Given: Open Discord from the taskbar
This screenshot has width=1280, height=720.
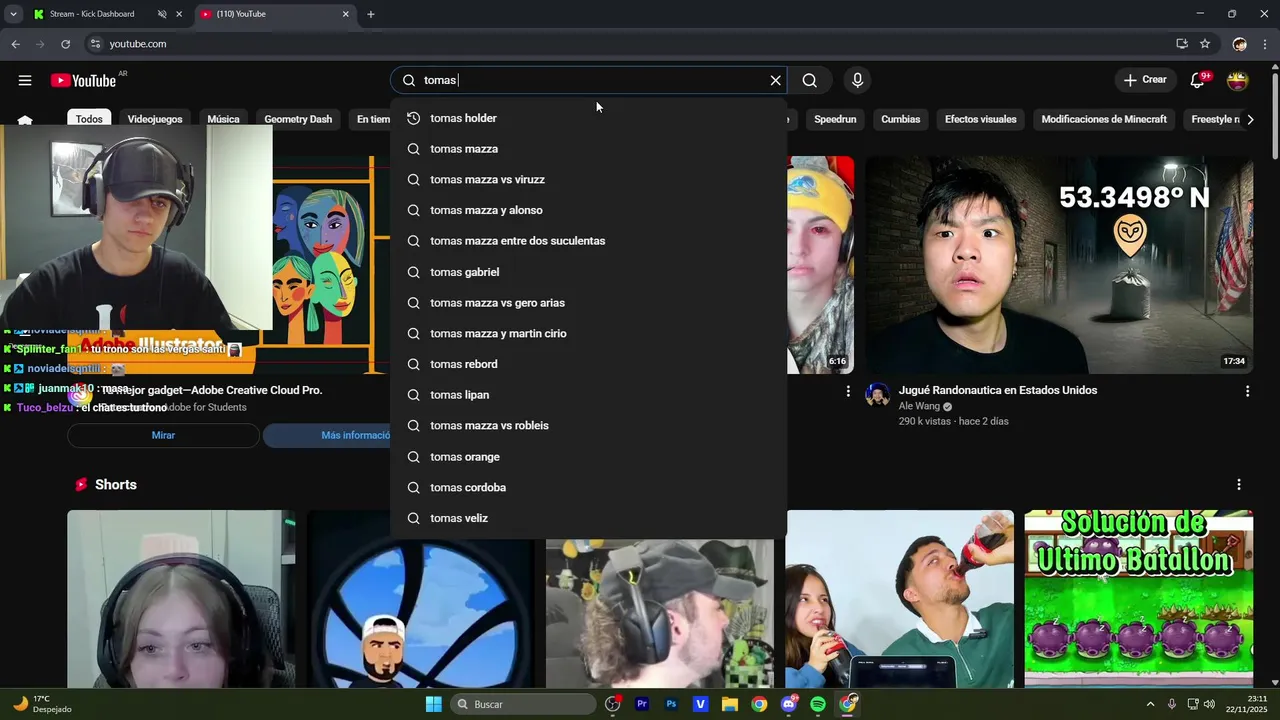Looking at the screenshot, I should 789,704.
